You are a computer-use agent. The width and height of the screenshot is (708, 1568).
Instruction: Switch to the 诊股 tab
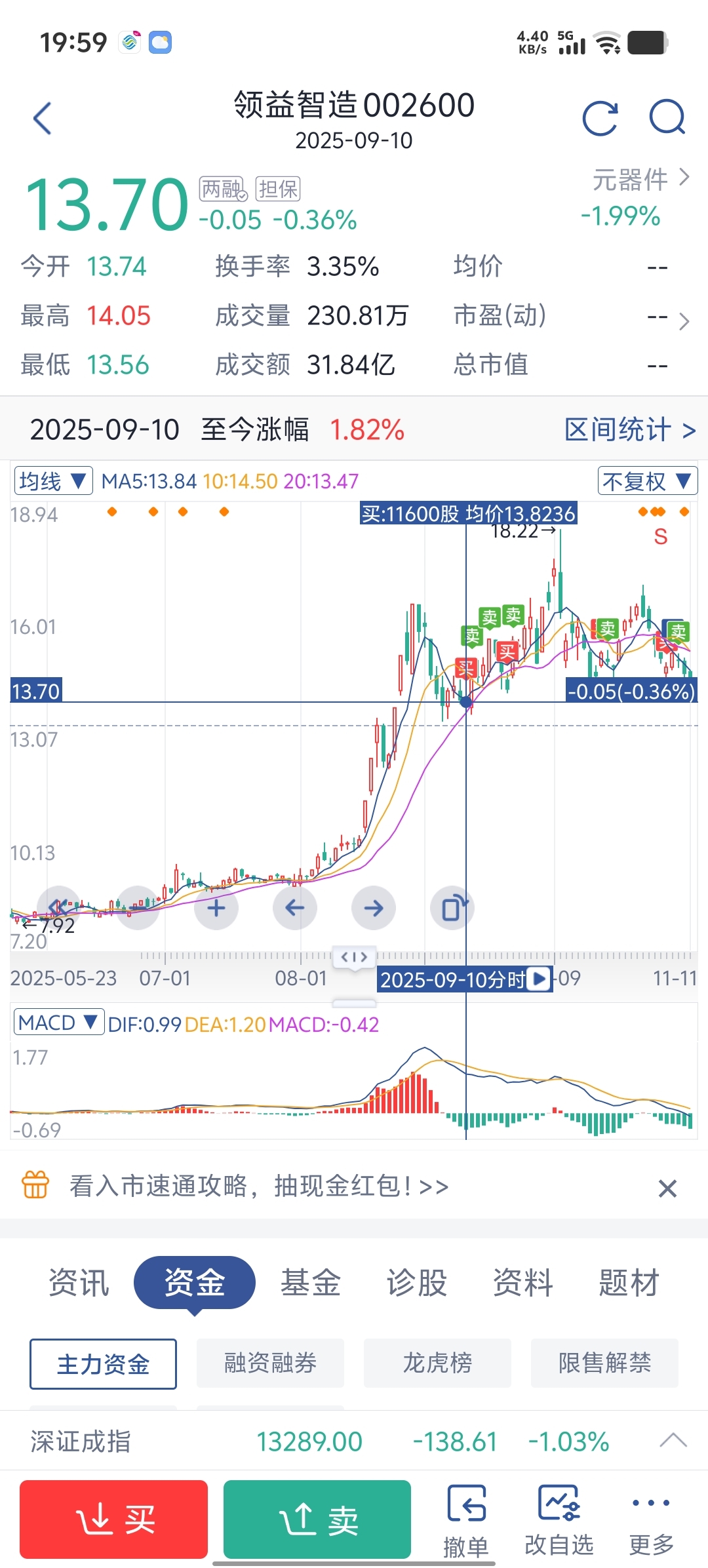[x=417, y=1282]
